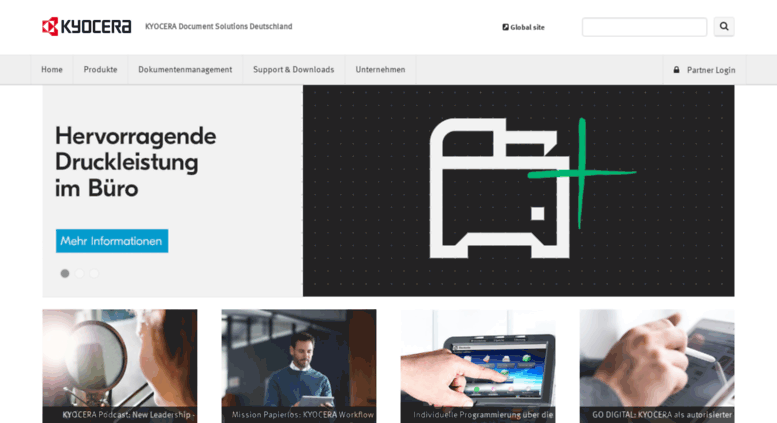The height and width of the screenshot is (423, 777).
Task: Open the Mission Papierlos workflow tile
Action: tap(299, 365)
